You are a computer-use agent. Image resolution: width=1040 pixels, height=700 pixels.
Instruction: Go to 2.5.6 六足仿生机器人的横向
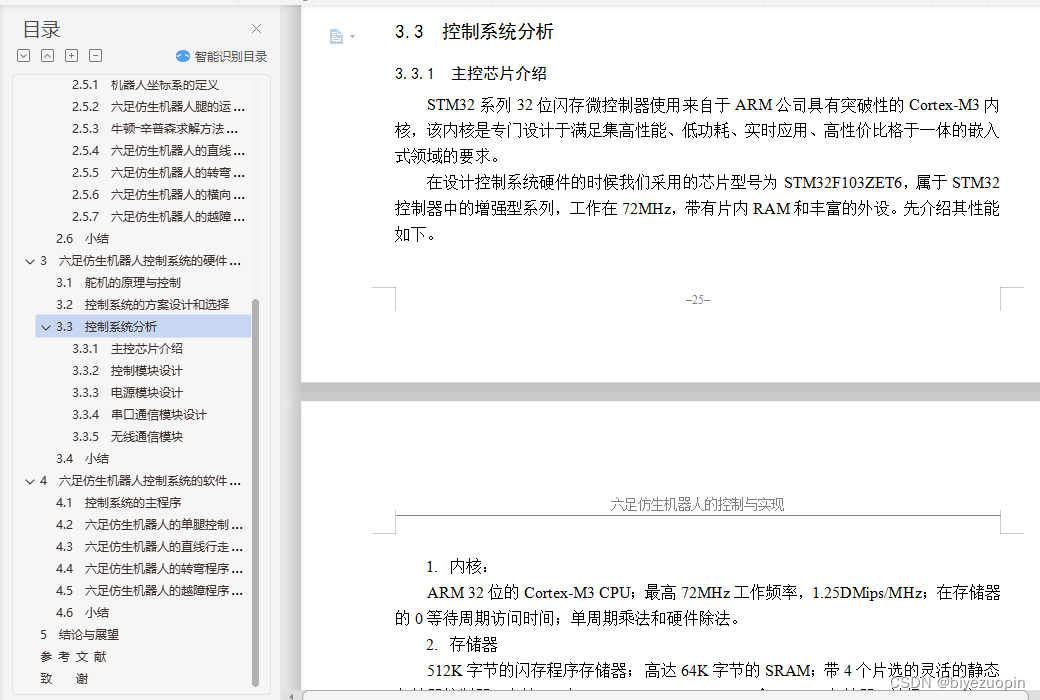(x=159, y=194)
